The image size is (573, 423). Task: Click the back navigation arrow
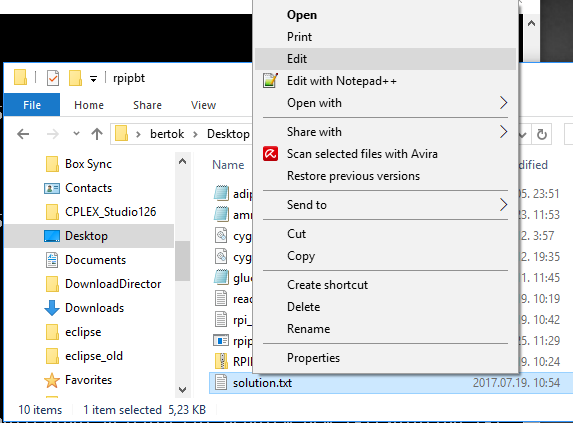tap(23, 134)
